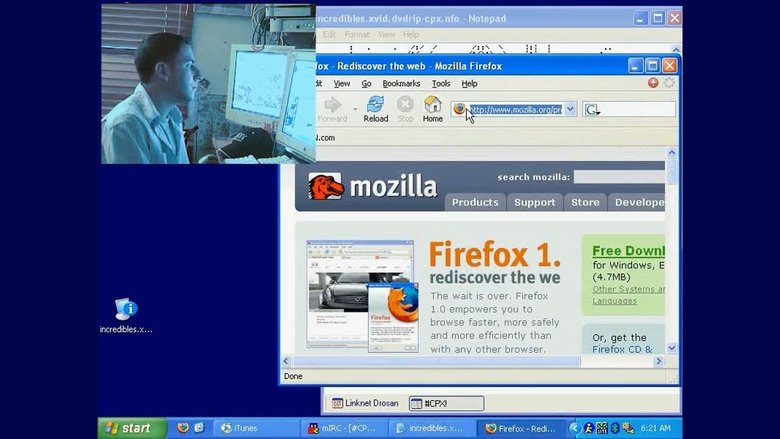Click the Reload toolbar button

[x=375, y=109]
